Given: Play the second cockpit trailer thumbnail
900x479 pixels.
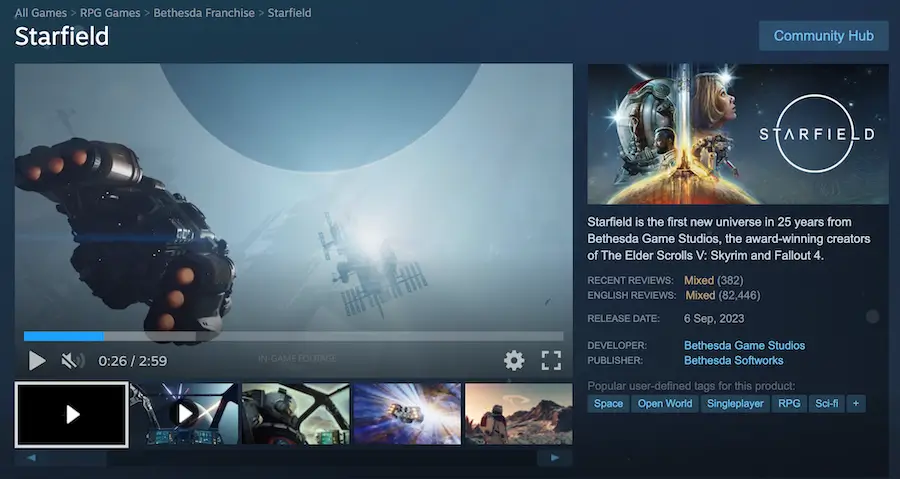Looking at the screenshot, I should 184,413.
